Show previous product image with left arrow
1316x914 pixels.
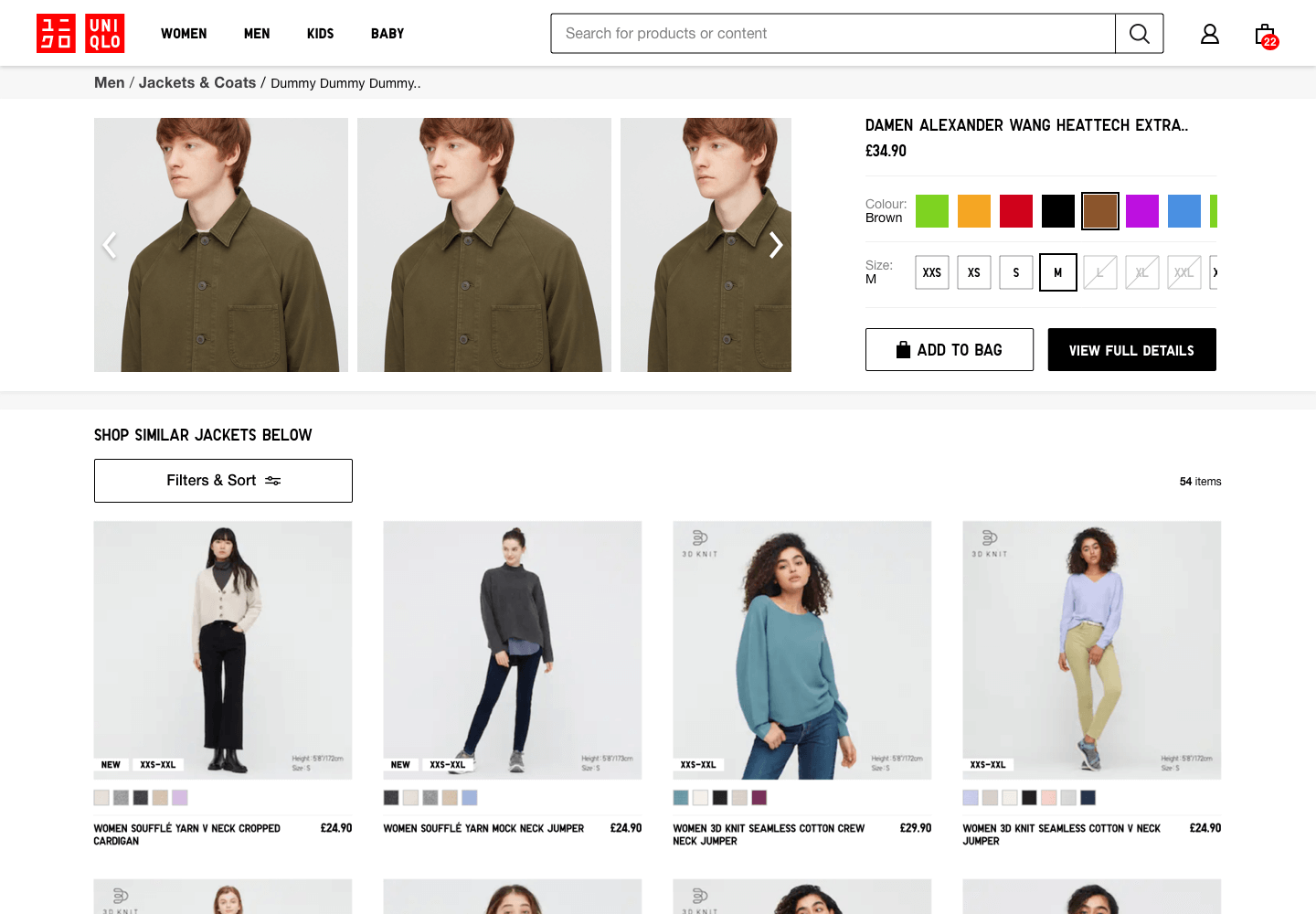[x=110, y=245]
